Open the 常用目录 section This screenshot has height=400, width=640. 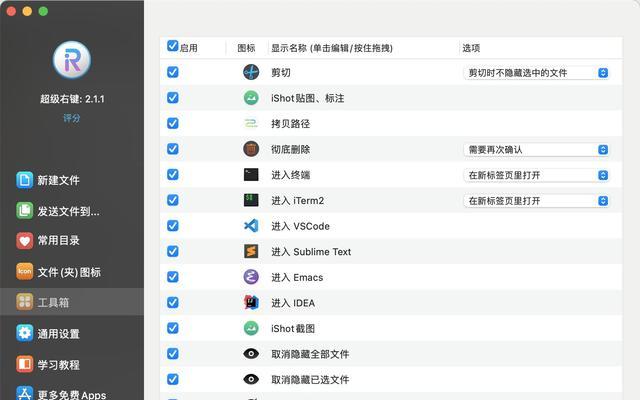[x=72, y=240]
